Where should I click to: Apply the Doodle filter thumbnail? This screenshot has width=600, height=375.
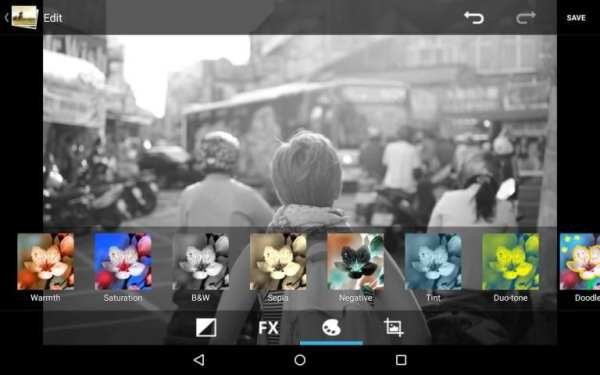click(580, 261)
